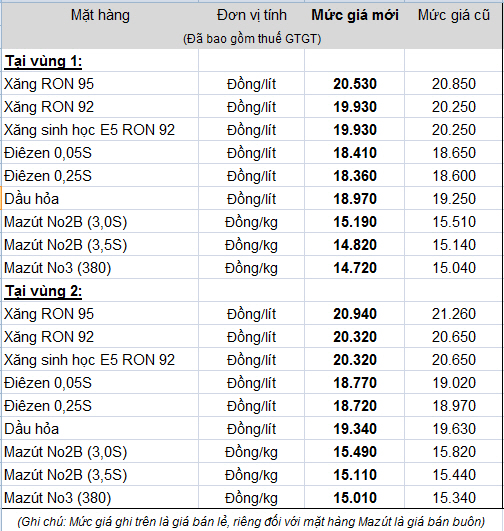Screen dimensions: 504x531
Task: Click the 'Đơn vị tính' header cell
Action: [x=252, y=15]
